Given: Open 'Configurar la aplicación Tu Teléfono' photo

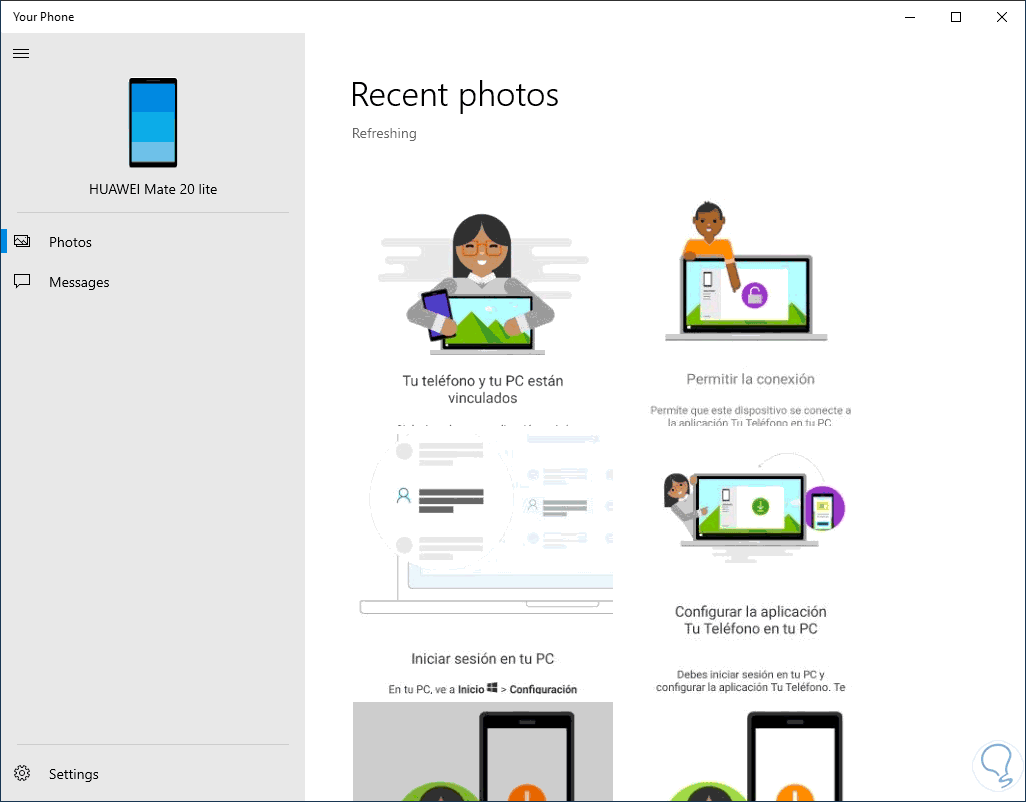Looking at the screenshot, I should pyautogui.click(x=750, y=563).
